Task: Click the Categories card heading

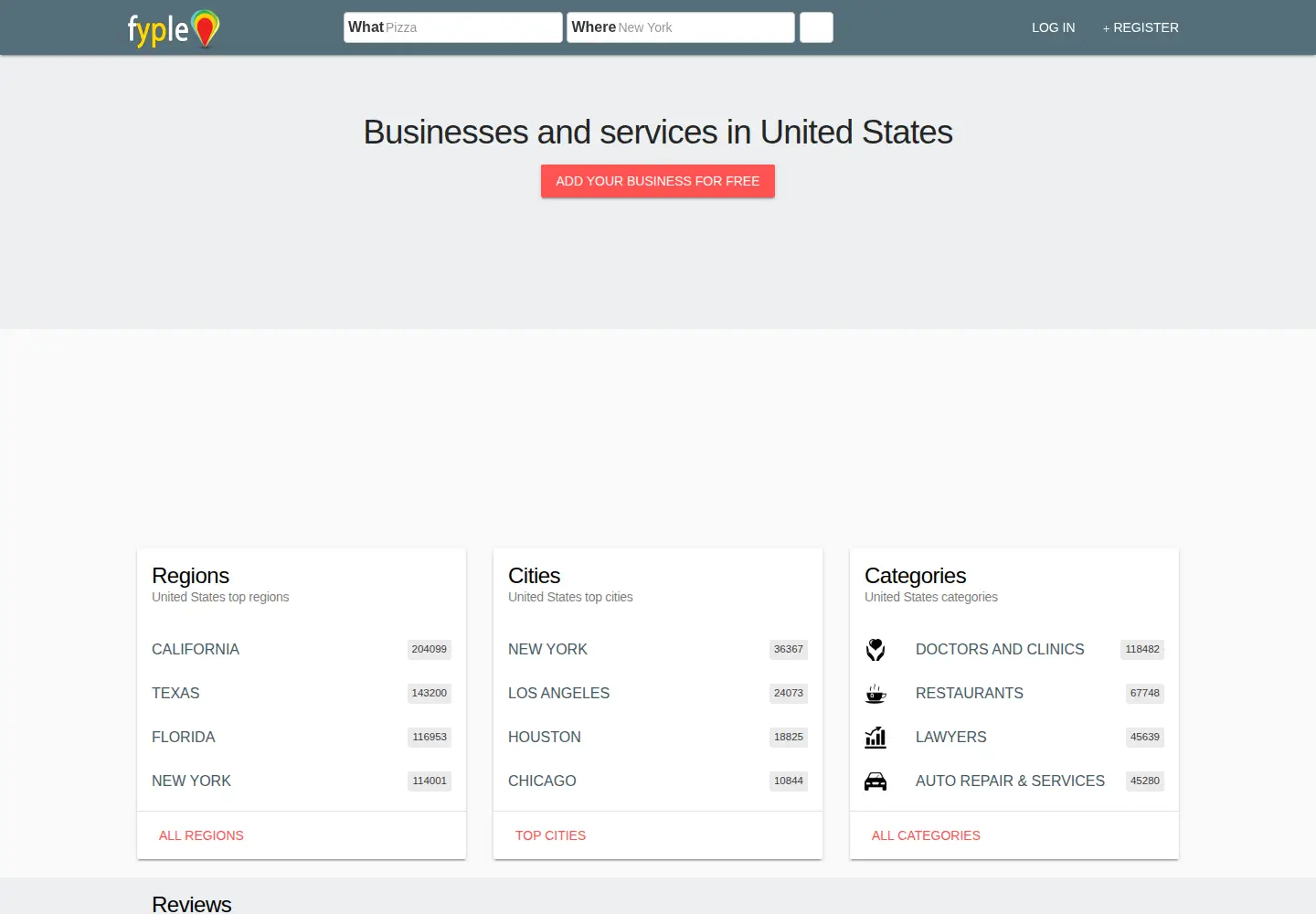Action: [915, 576]
